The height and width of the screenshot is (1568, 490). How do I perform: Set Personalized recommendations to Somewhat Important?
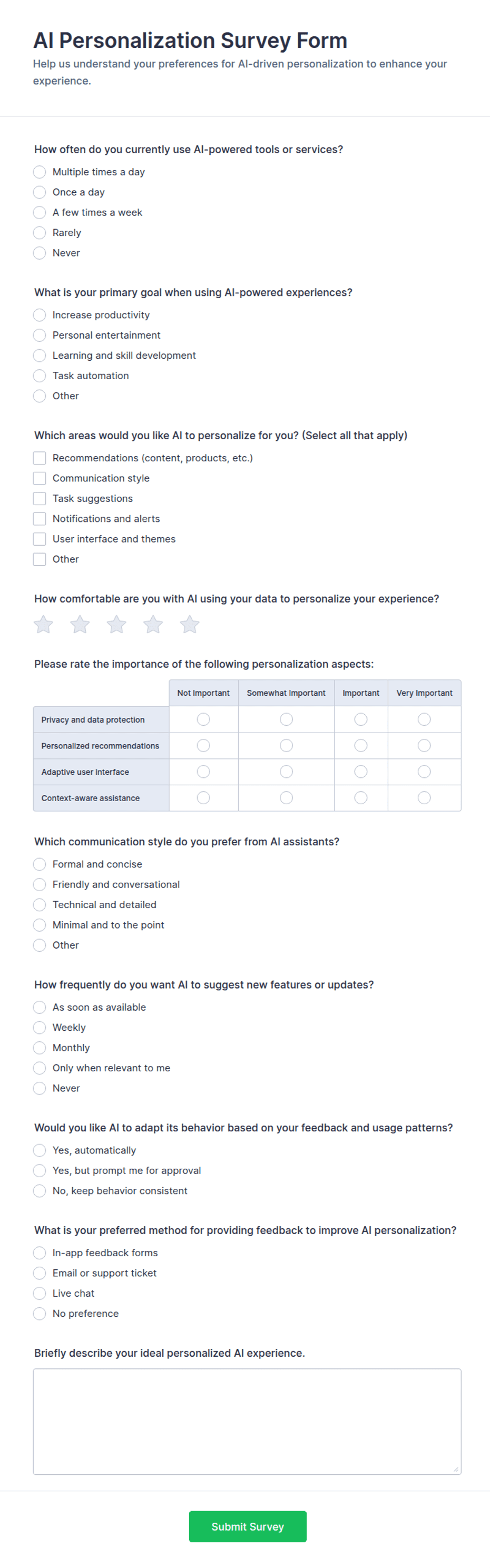[x=286, y=746]
